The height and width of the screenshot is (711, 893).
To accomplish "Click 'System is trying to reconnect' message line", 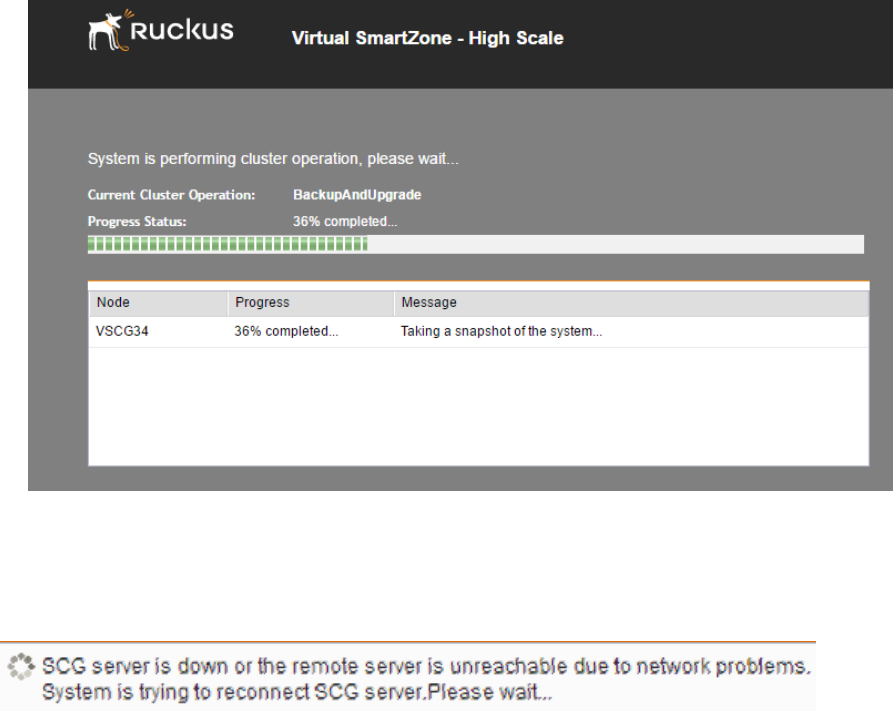I will coord(297,692).
